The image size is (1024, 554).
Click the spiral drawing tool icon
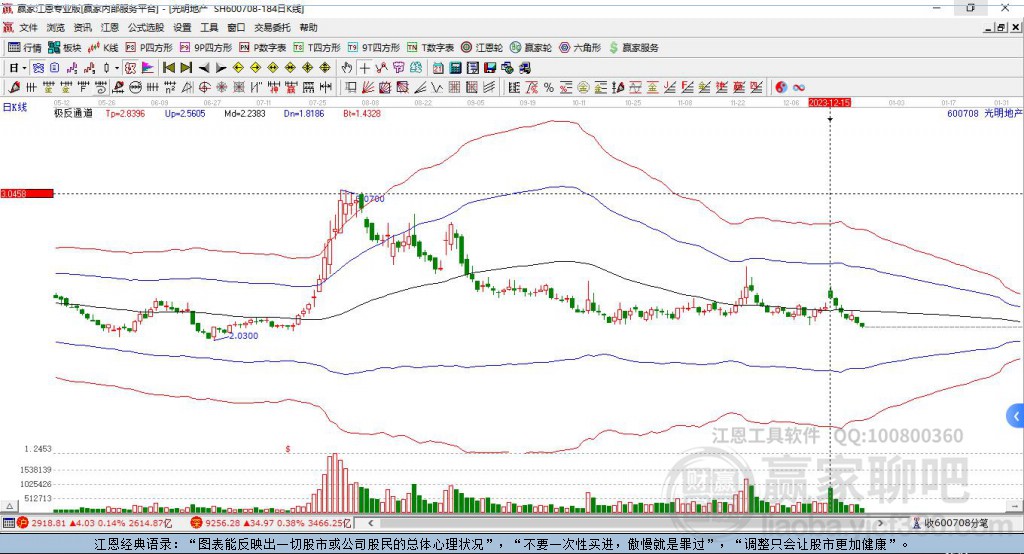101,88
